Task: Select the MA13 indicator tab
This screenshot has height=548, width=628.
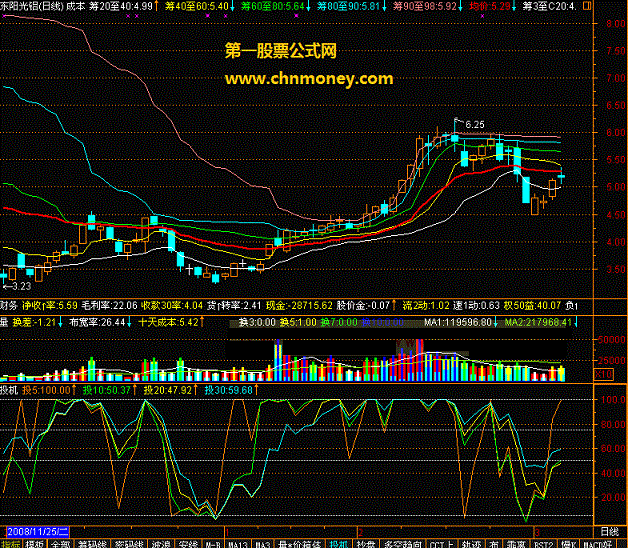Action: coord(238,544)
